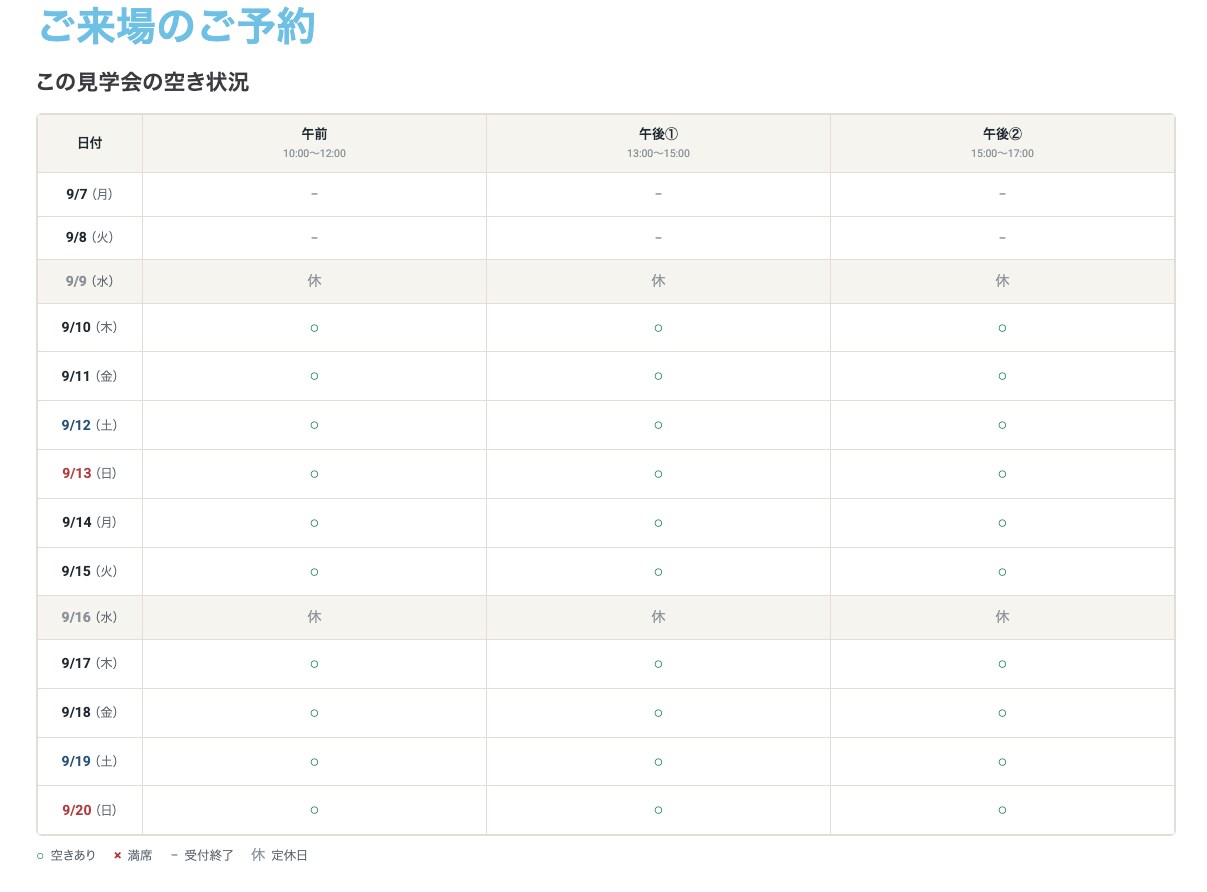This screenshot has height=892, width=1207.
Task: Click the 9/16 午後② 休 closed mark
Action: [1002, 618]
